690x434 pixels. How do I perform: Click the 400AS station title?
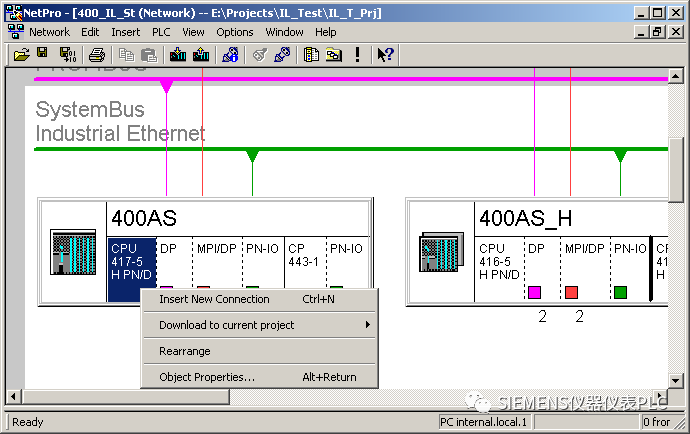coord(144,218)
